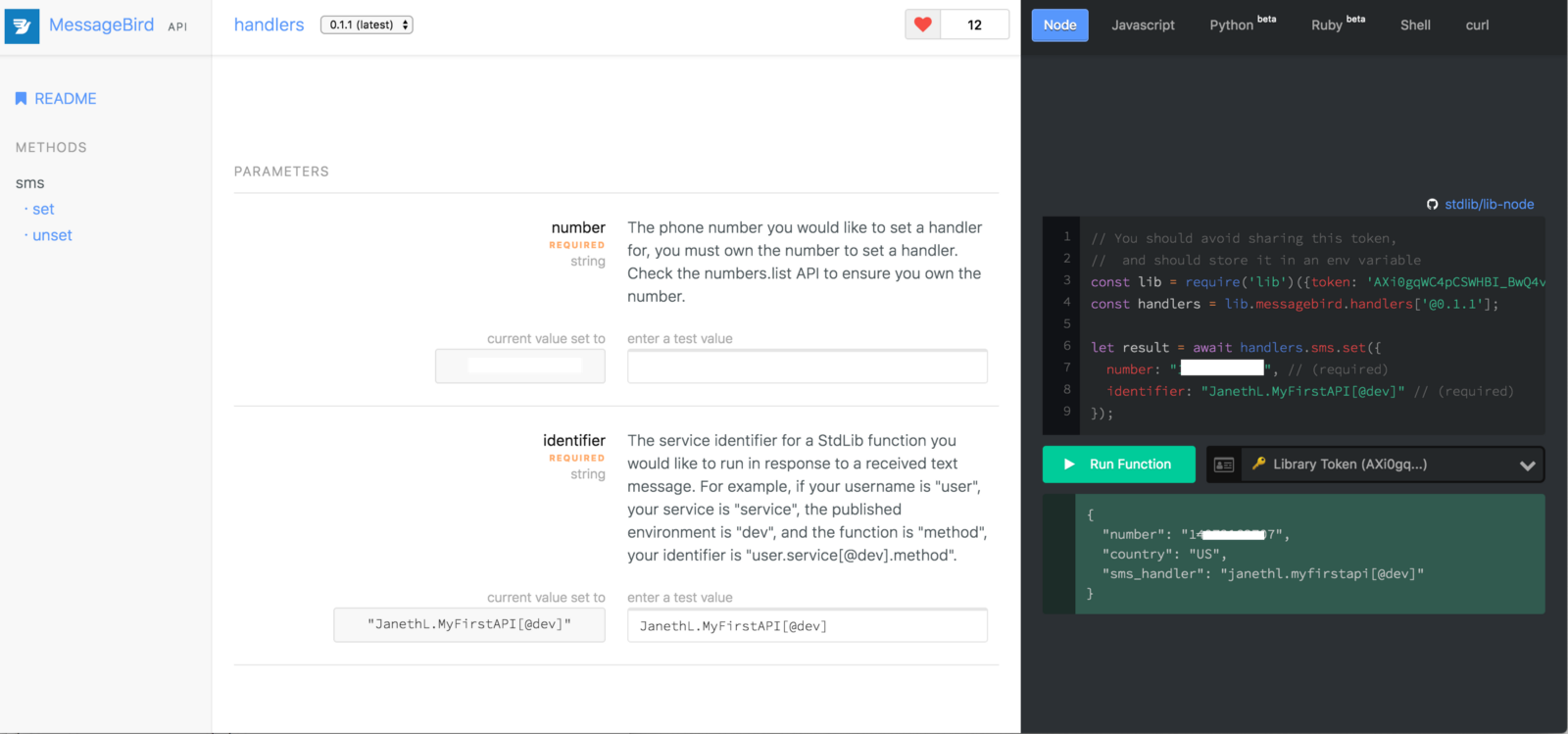The image size is (1568, 734).
Task: Click the code line "let result = await handlers.sms.set({"
Action: (1236, 348)
